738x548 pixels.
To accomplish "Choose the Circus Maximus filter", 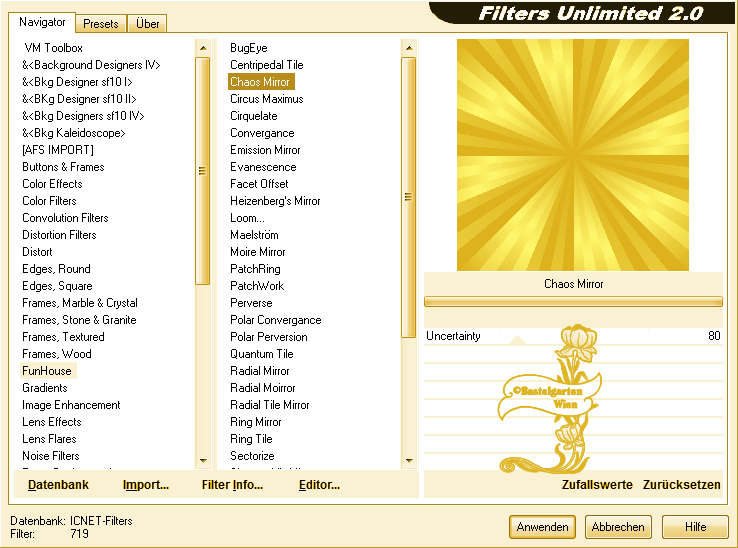I will click(x=266, y=99).
